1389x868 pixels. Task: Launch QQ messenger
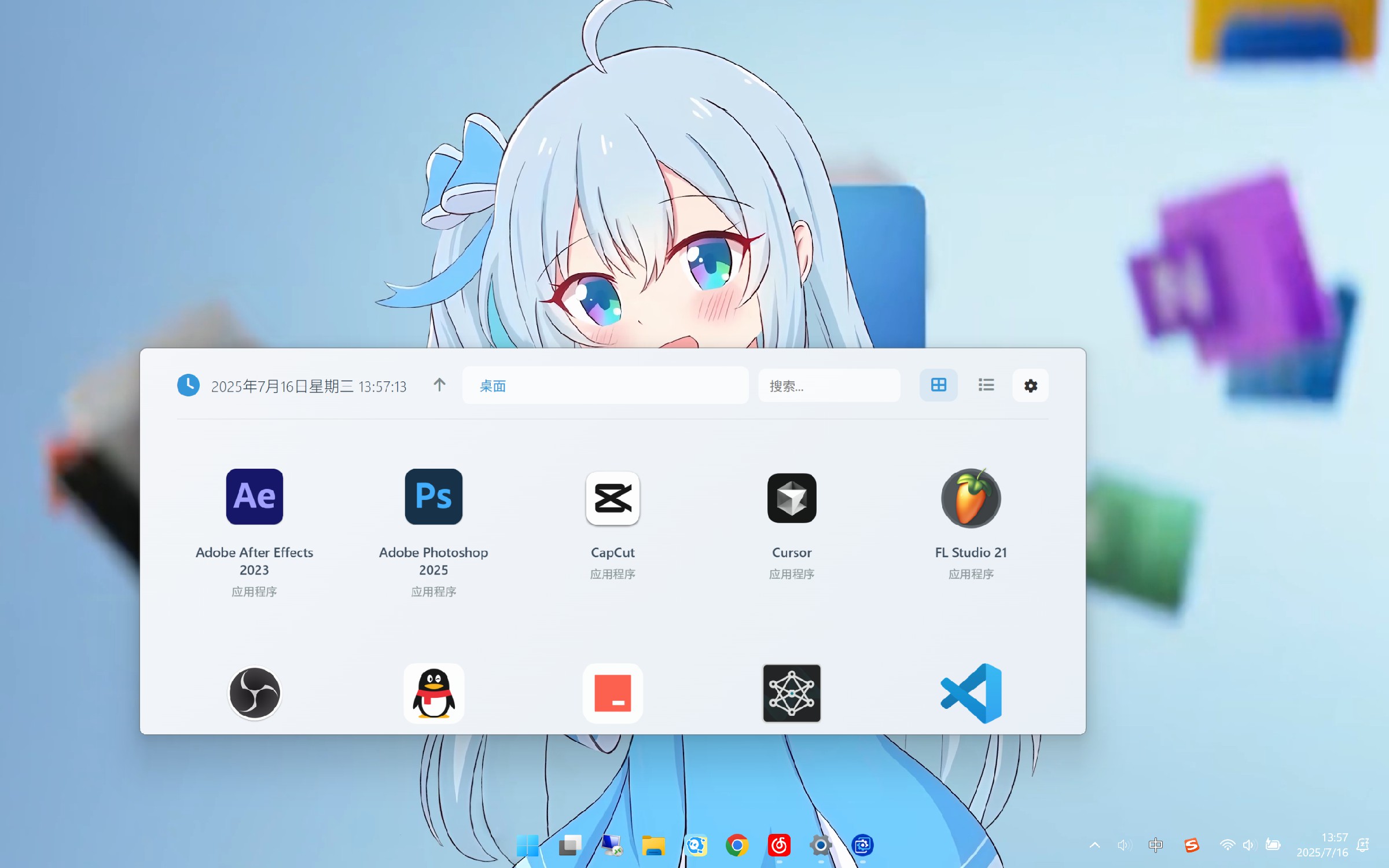(x=433, y=693)
